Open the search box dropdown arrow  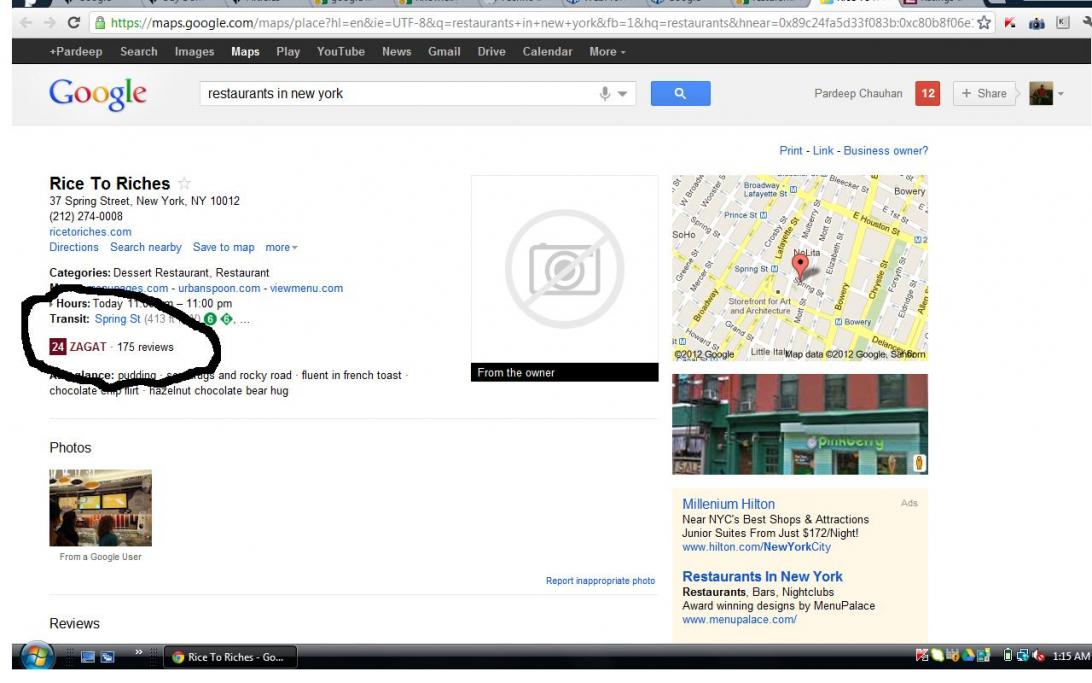coord(623,93)
